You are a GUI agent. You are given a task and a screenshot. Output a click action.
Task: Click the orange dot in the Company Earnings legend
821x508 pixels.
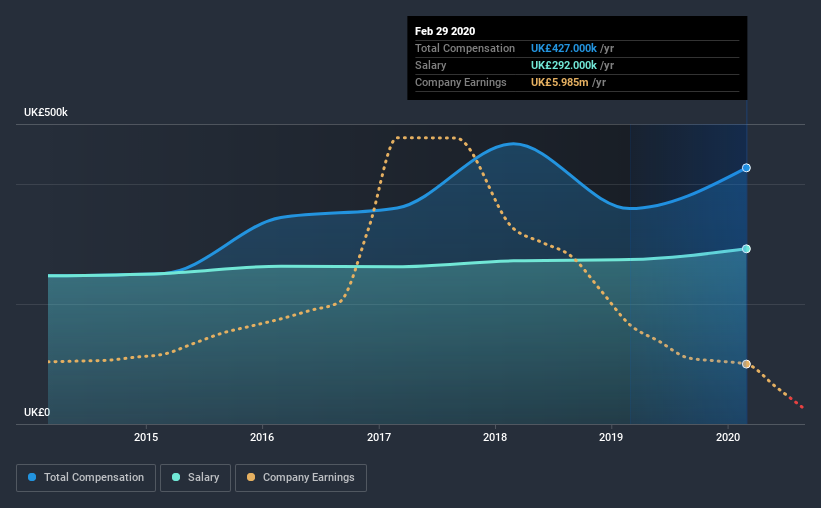[251, 477]
